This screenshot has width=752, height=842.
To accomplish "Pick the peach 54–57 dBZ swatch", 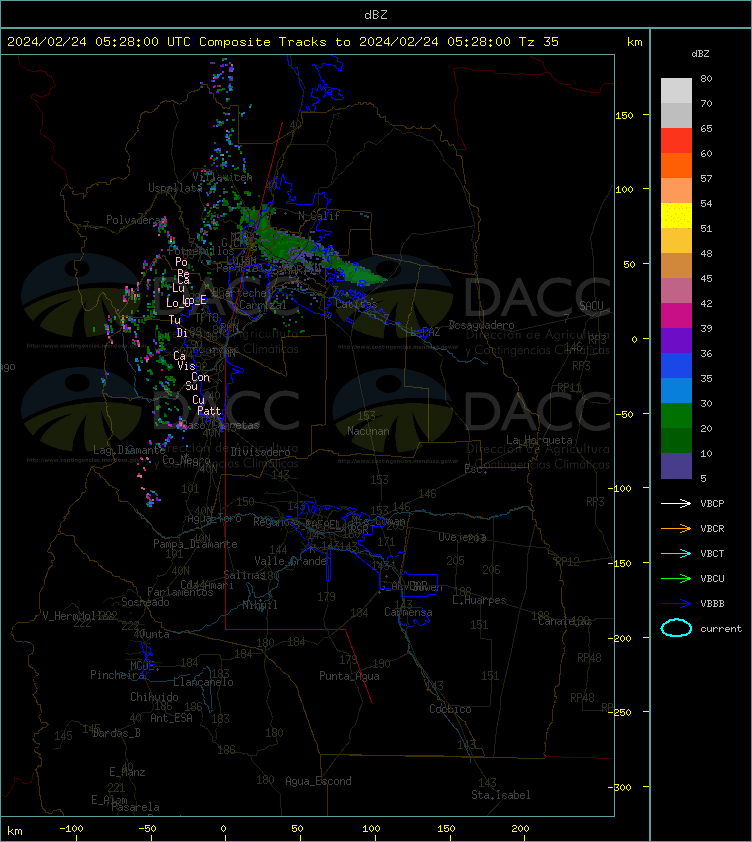I will (x=676, y=191).
